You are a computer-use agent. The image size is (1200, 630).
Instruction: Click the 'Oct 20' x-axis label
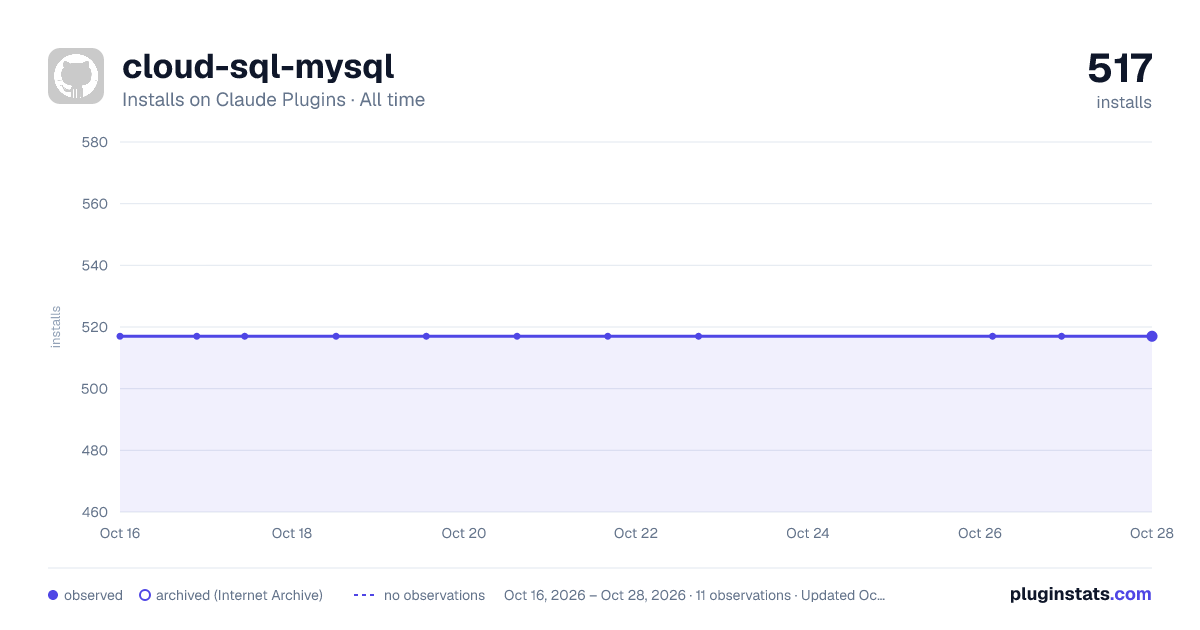point(464,533)
